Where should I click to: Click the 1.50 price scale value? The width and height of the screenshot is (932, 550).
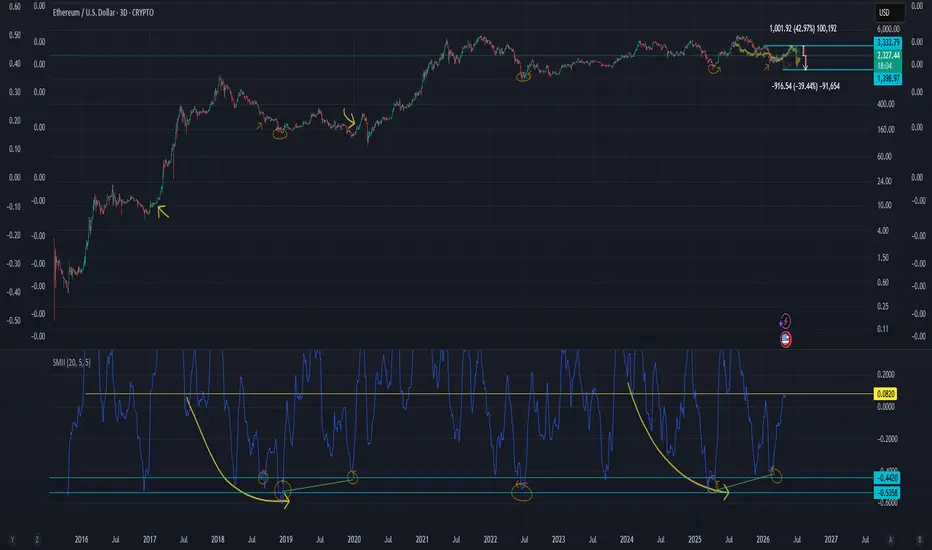tap(883, 257)
